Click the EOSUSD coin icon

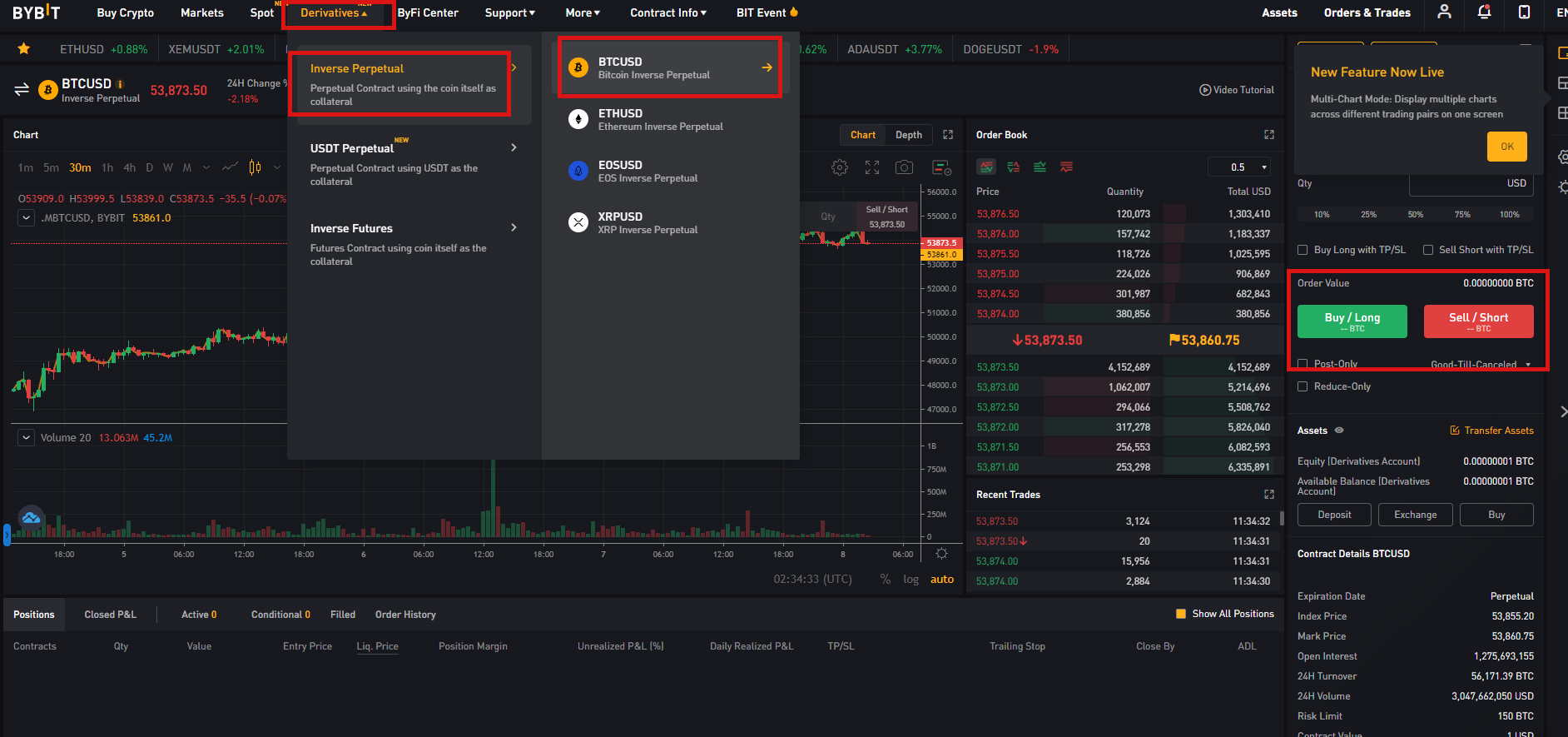click(578, 171)
